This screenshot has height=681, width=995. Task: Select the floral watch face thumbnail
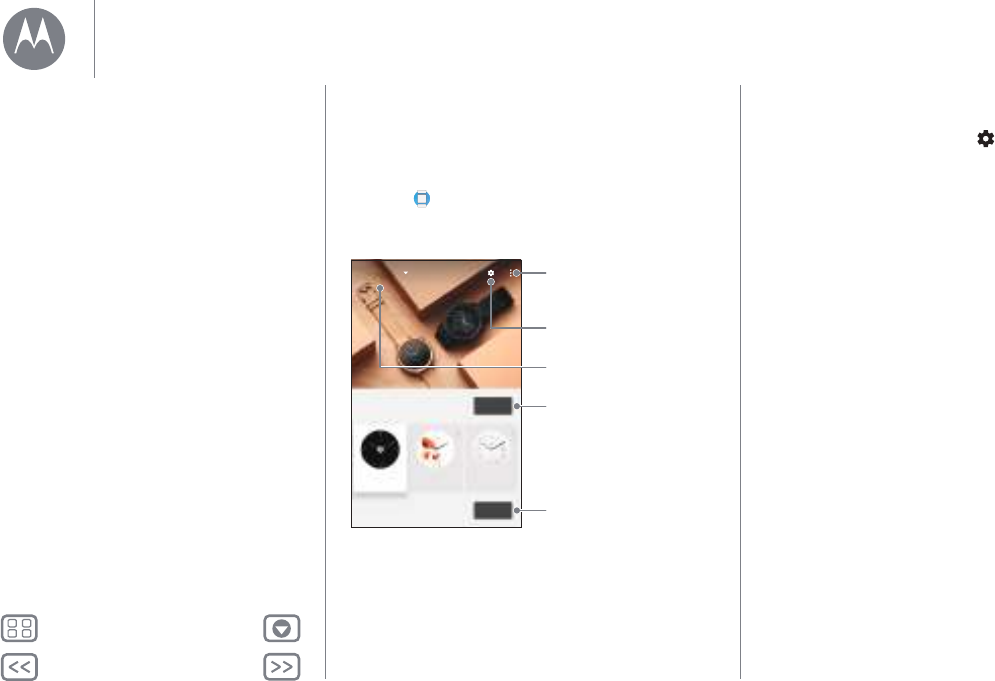click(435, 449)
